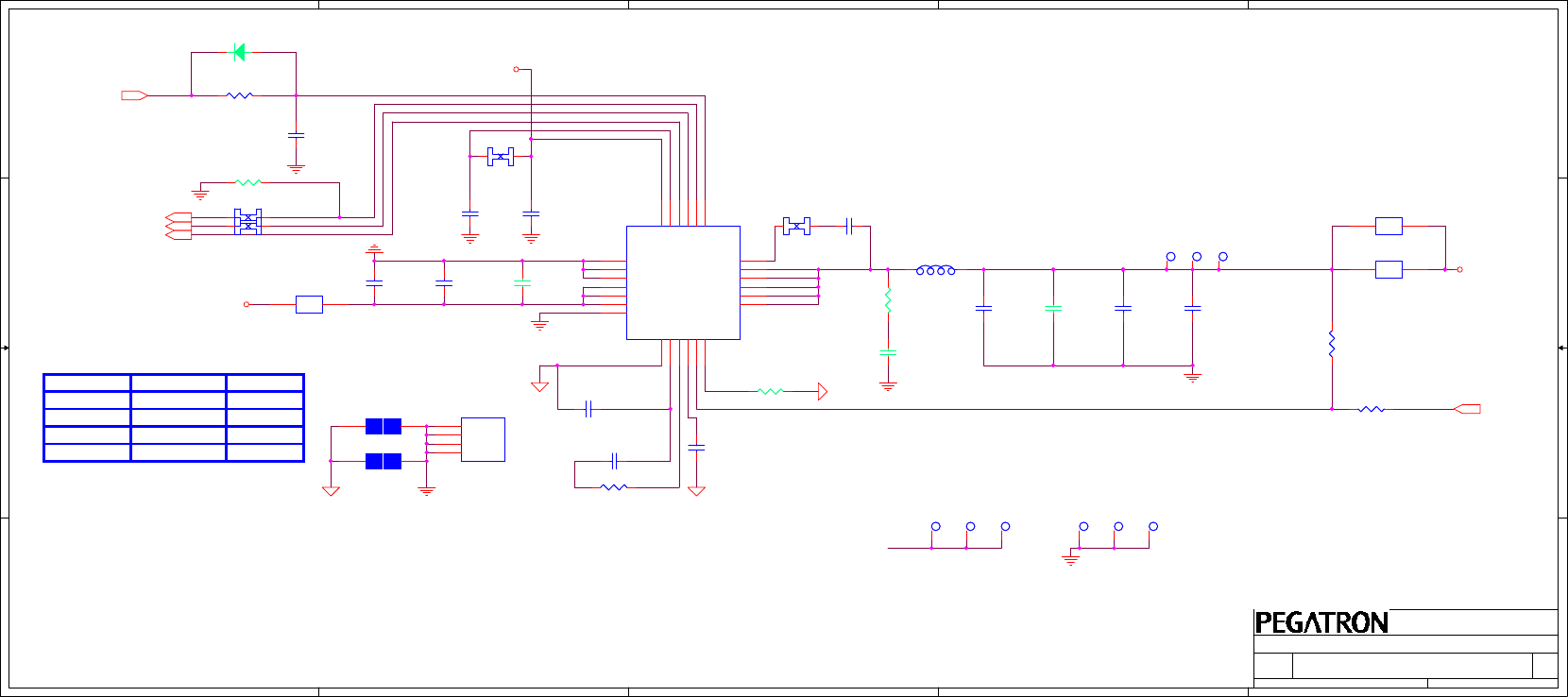Select the green resistor next to left ground

(247, 182)
